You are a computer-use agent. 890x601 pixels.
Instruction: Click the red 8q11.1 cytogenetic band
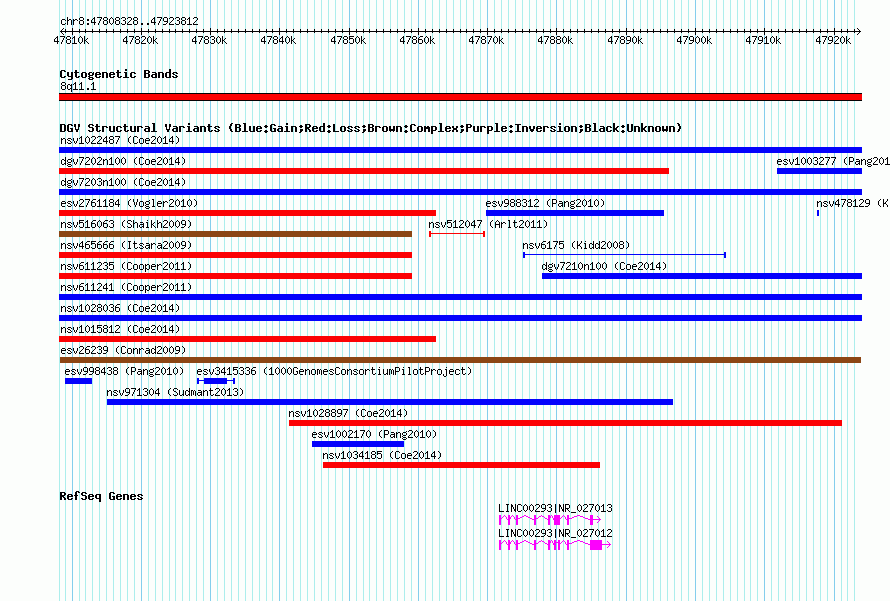(x=460, y=97)
